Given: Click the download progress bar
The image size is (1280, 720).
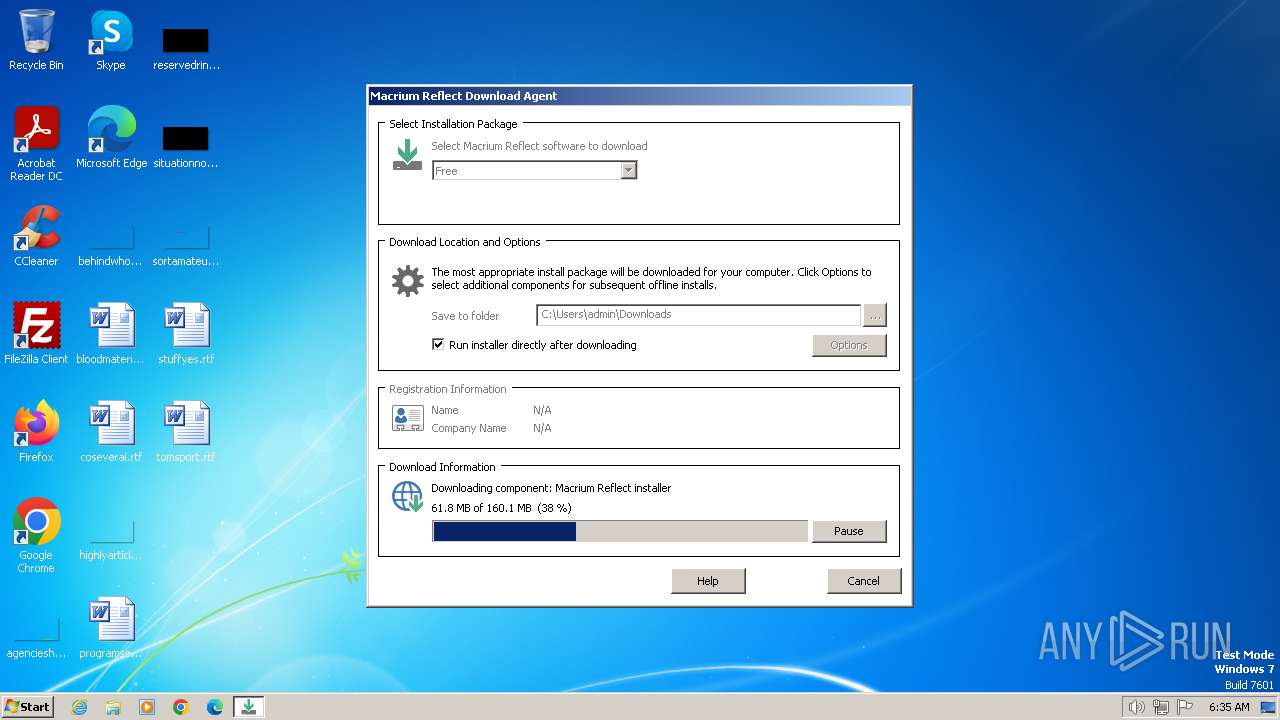Looking at the screenshot, I should pos(620,531).
